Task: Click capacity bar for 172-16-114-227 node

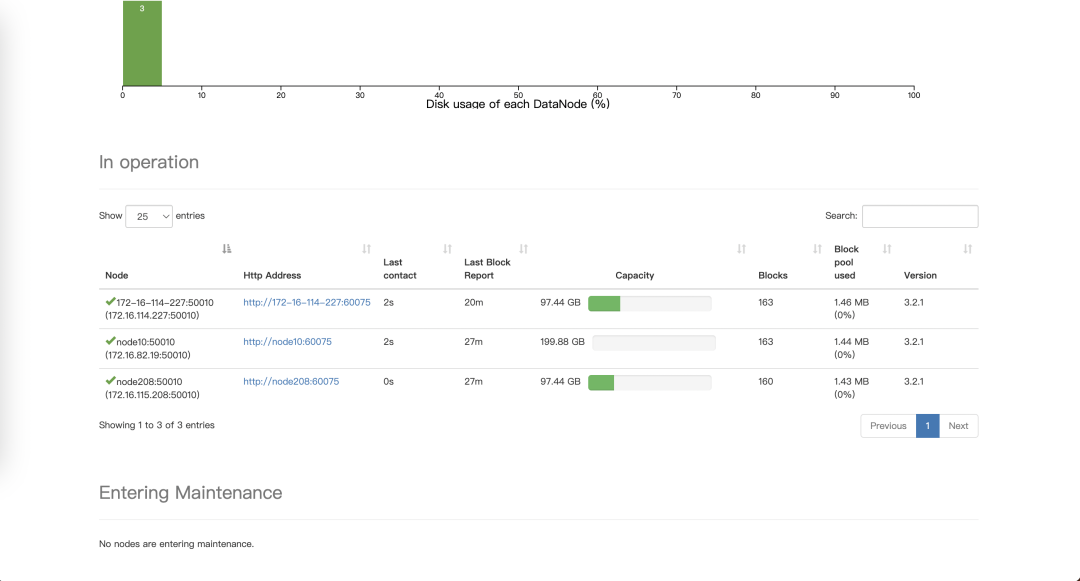Action: pos(649,303)
